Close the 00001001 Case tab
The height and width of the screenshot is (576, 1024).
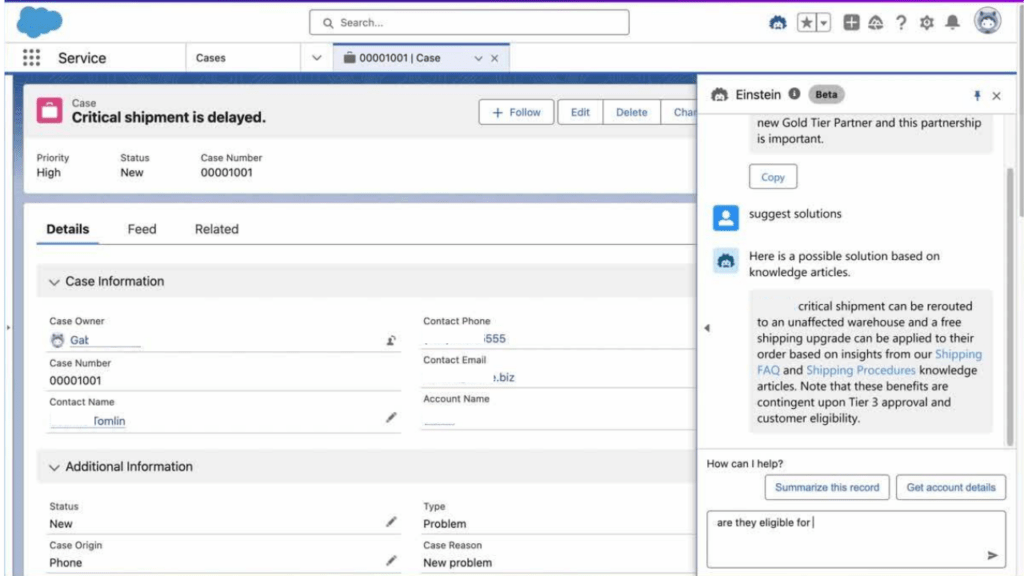click(494, 58)
